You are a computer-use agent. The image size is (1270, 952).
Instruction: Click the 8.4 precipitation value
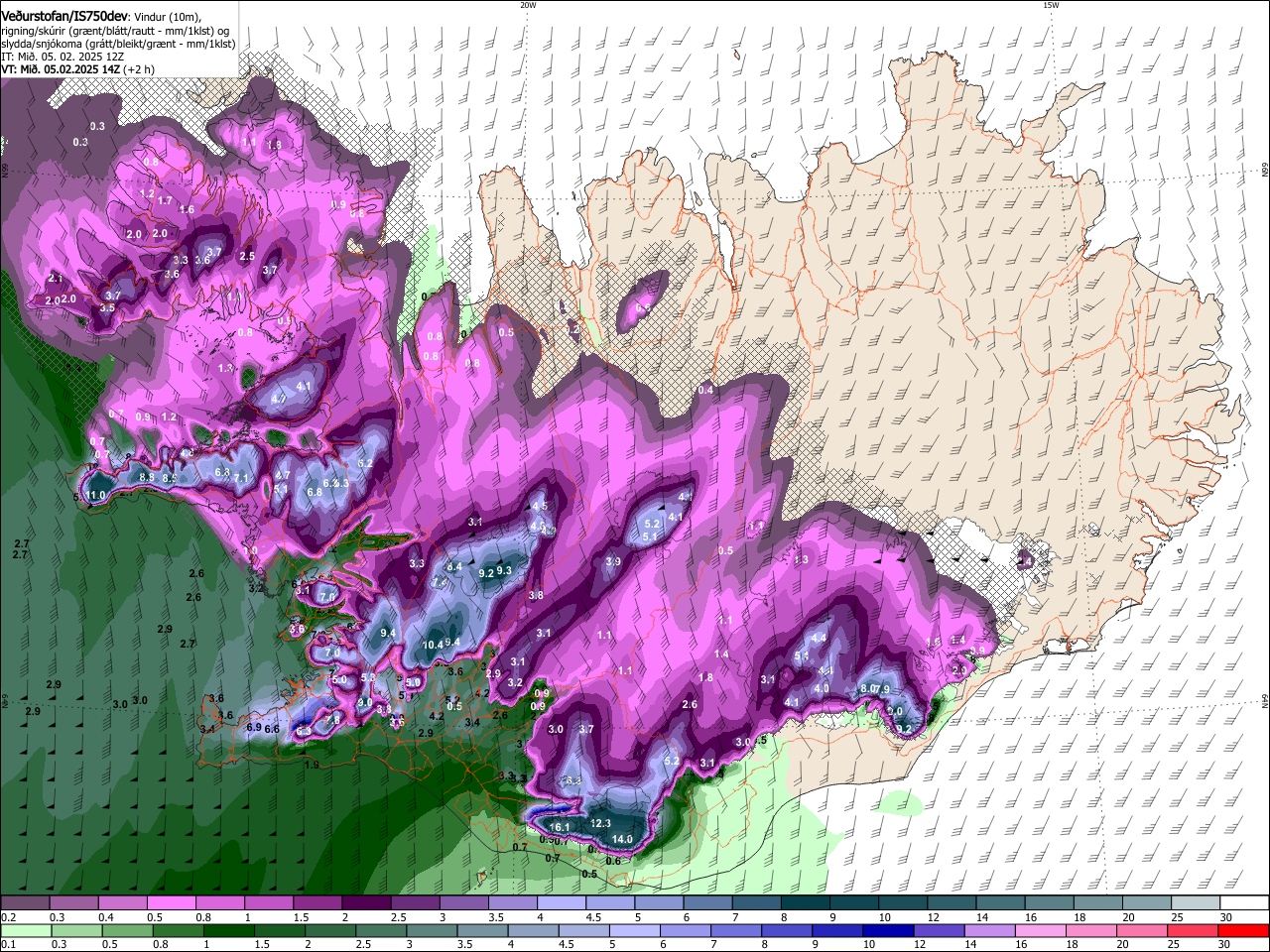point(454,566)
